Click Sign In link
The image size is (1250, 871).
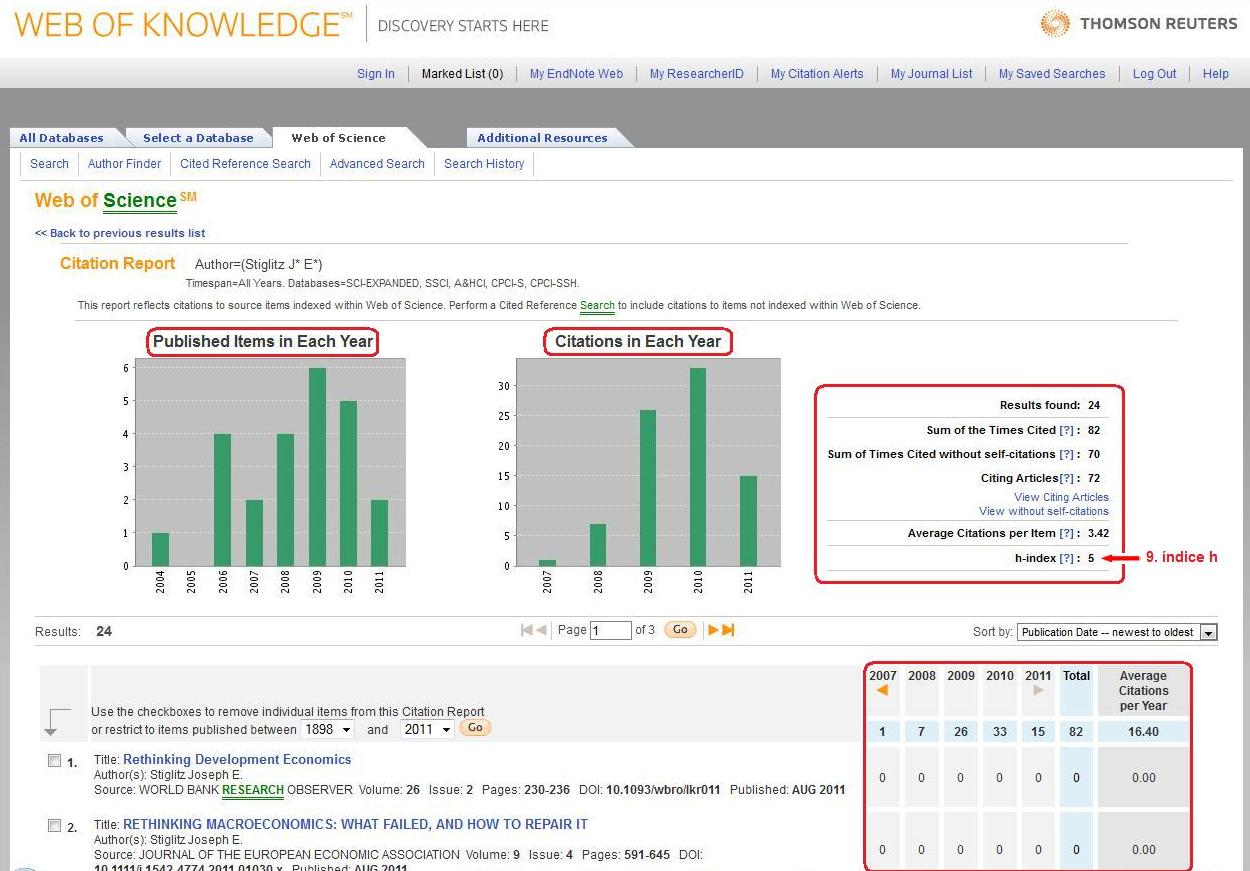click(x=376, y=74)
